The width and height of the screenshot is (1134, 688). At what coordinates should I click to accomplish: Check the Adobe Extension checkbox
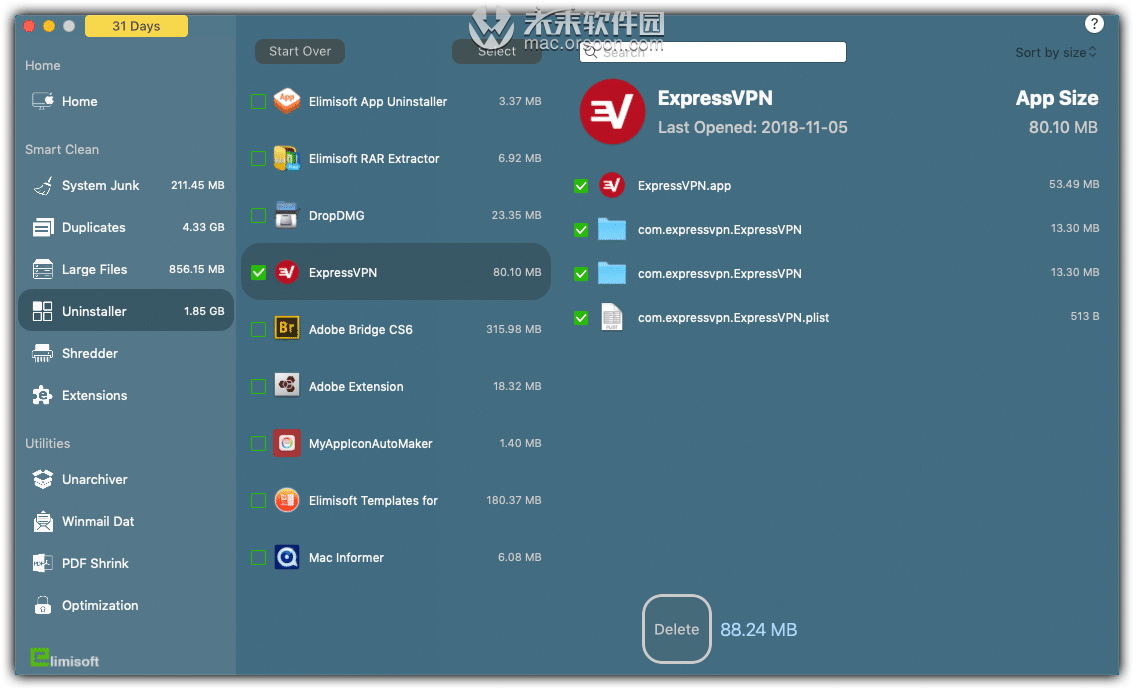[x=258, y=387]
